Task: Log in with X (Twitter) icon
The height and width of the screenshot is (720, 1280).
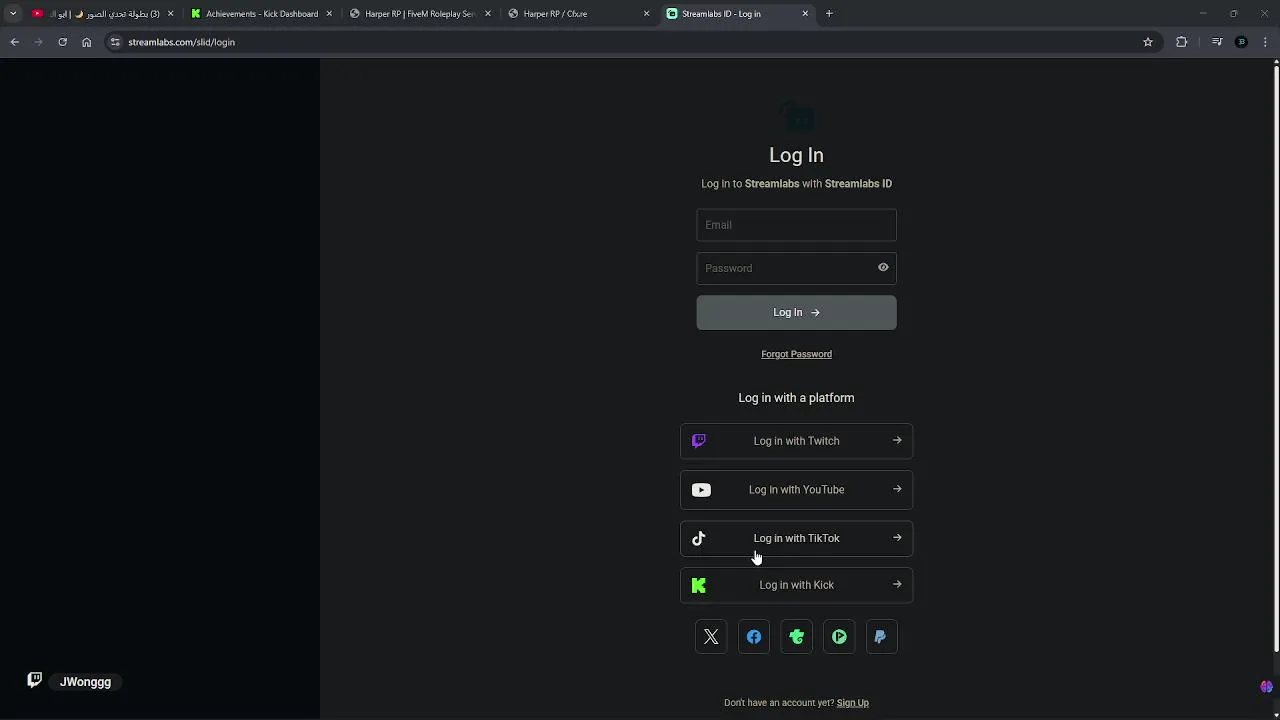Action: 711,637
